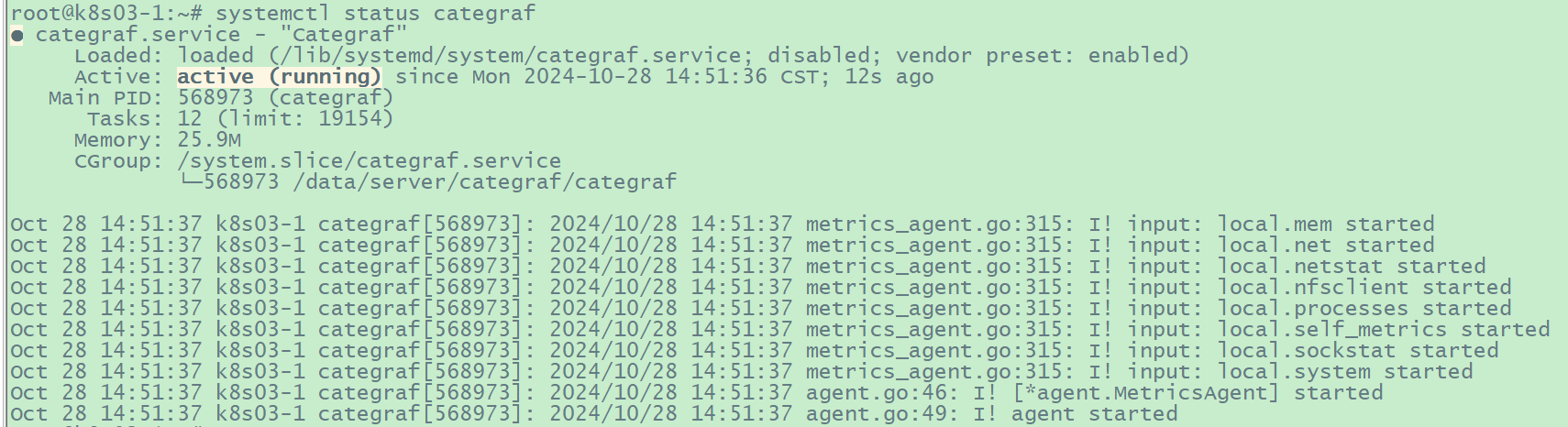Click the Main PID value 568973 (categraf)

pos(285,98)
